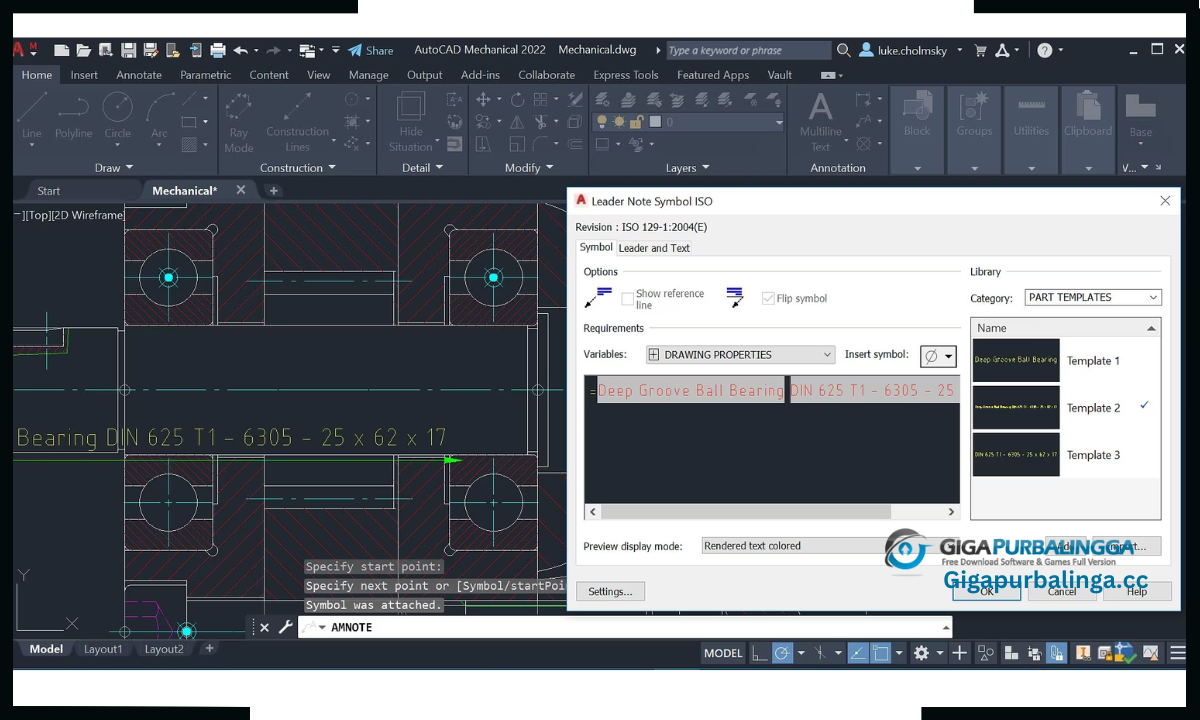Toggle the MODEL space button in status bar
Viewport: 1200px width, 720px height.
[x=723, y=653]
